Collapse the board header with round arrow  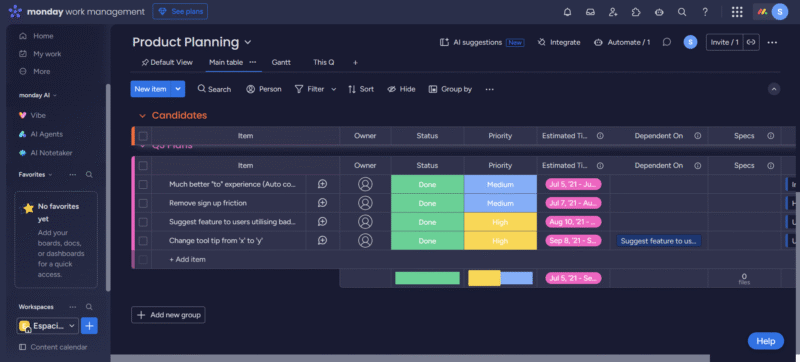click(774, 89)
